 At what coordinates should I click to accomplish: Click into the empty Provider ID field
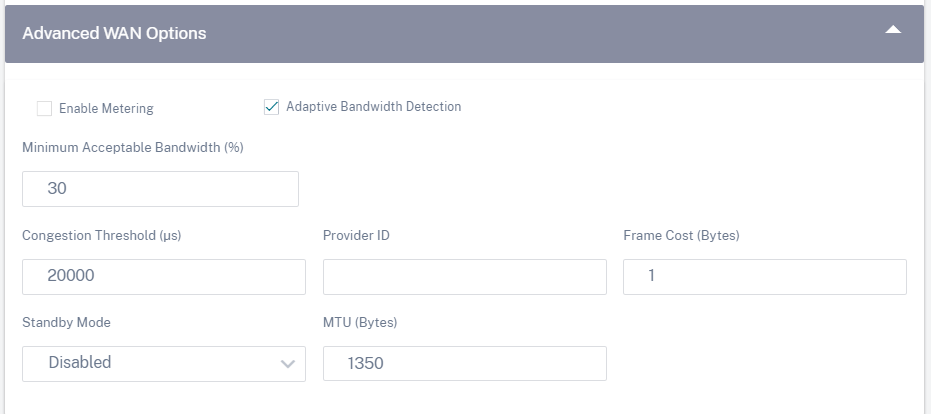pyautogui.click(x=465, y=277)
